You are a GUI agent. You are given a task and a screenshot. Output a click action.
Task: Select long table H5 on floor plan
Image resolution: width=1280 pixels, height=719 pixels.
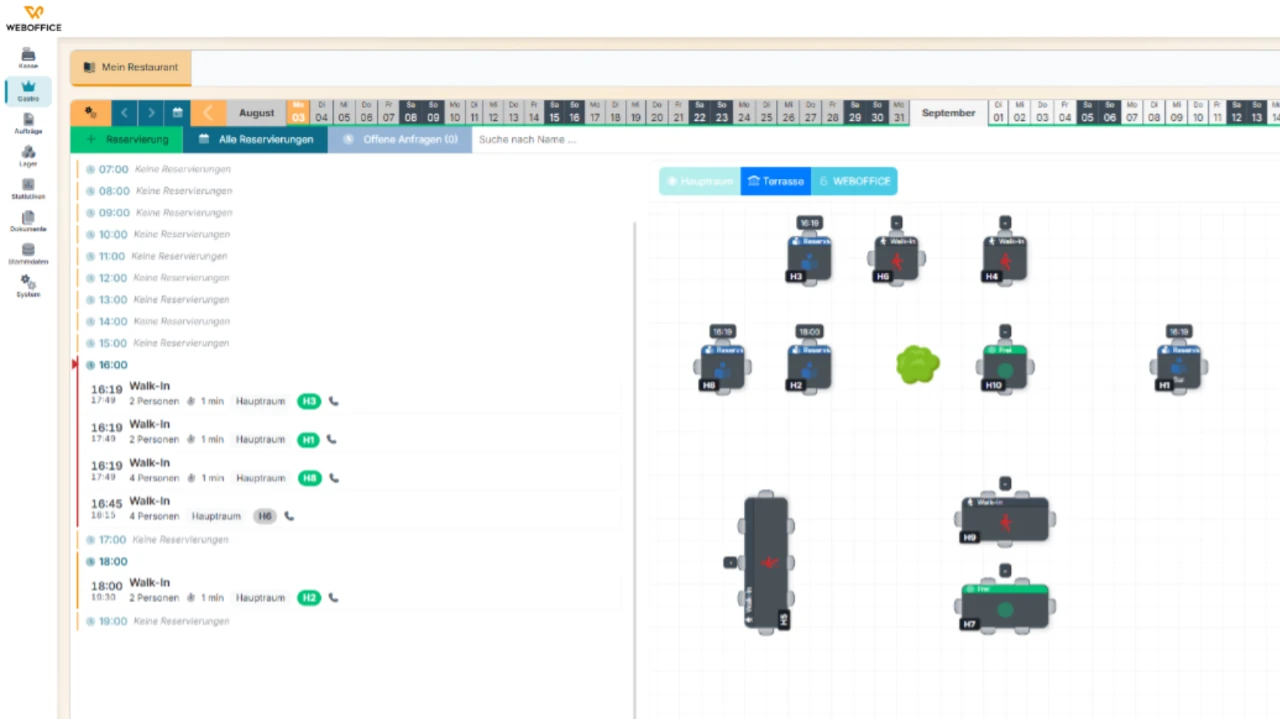[x=766, y=562]
